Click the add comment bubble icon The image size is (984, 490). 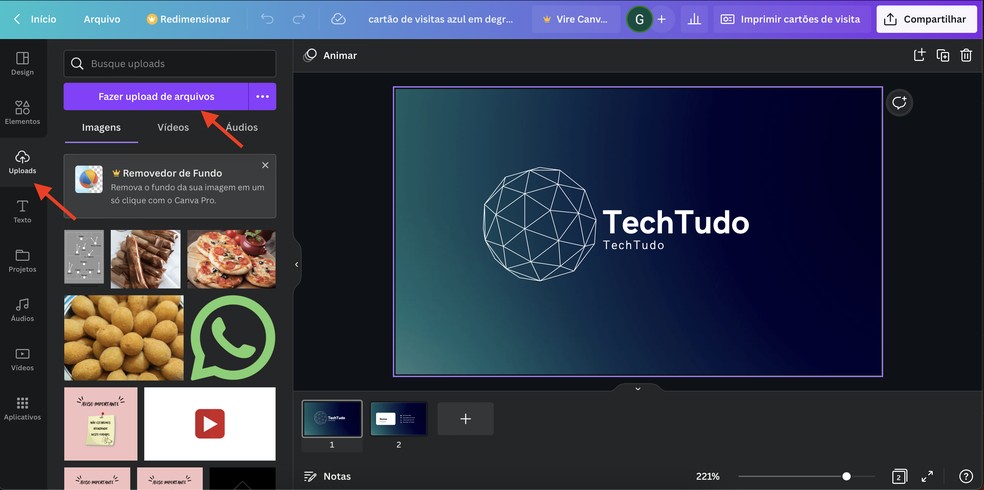(899, 102)
